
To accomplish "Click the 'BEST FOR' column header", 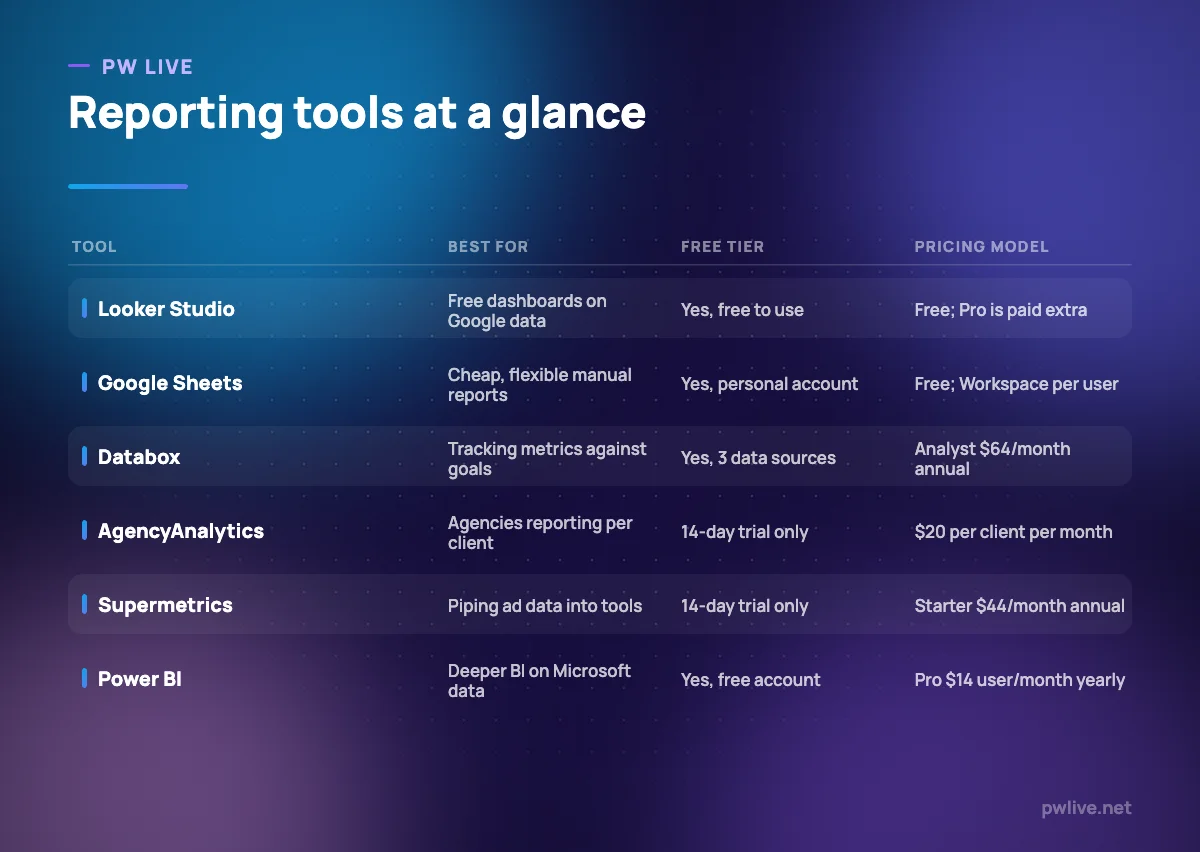I will 488,246.
